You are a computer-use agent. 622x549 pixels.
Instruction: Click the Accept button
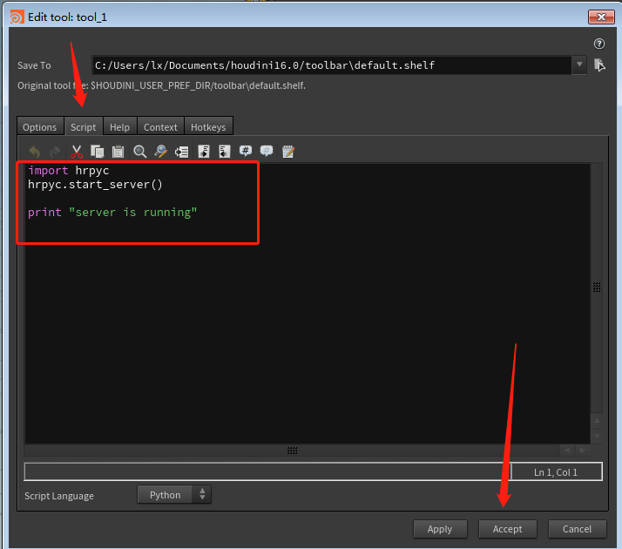click(507, 529)
